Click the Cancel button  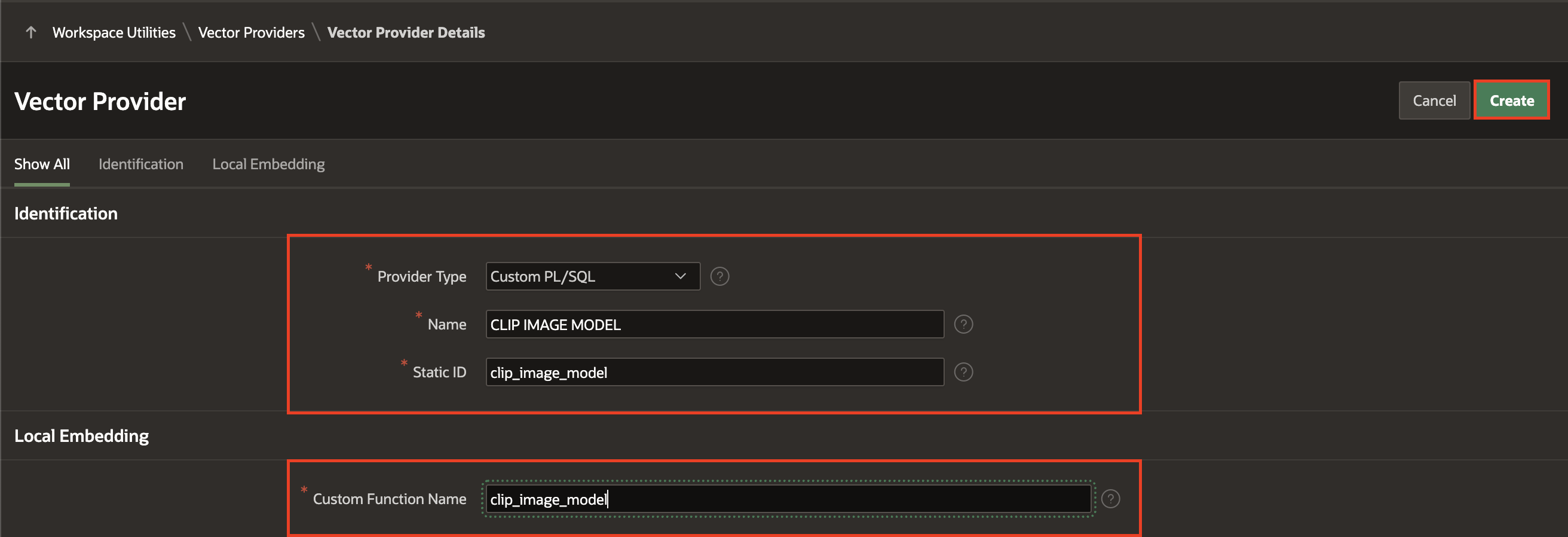pyautogui.click(x=1434, y=101)
